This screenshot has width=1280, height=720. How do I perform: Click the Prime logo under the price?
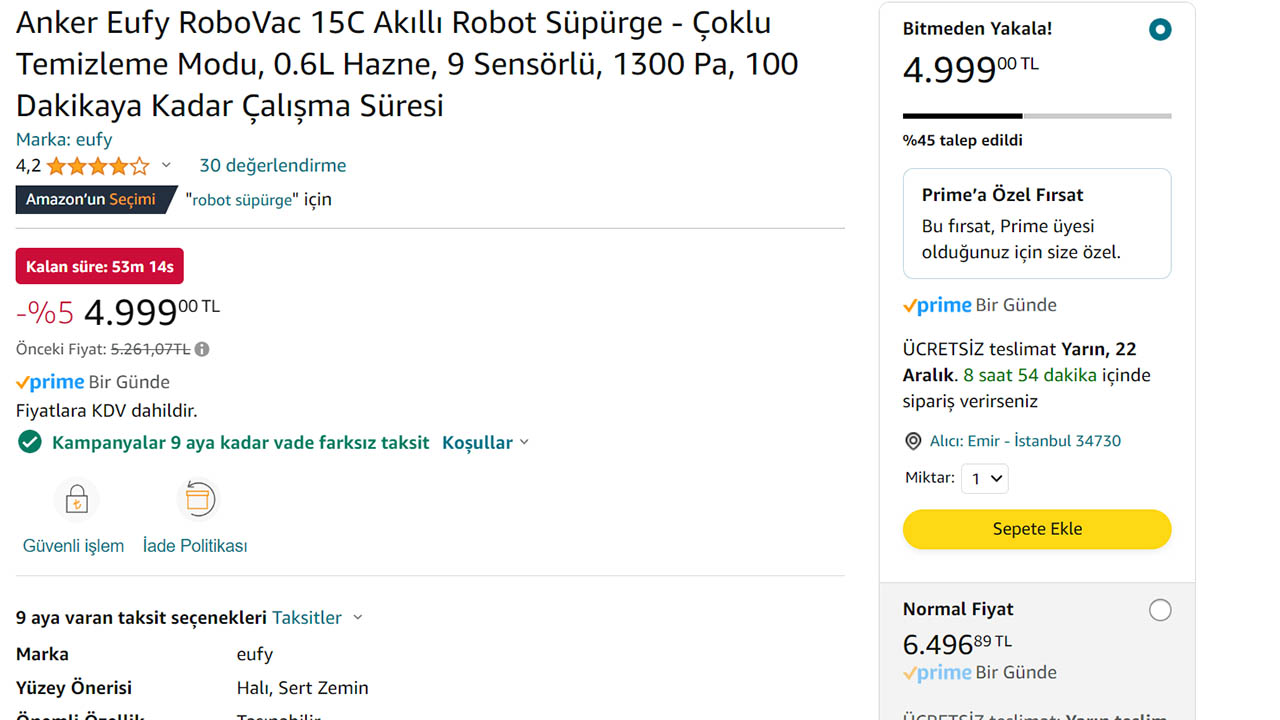point(50,382)
